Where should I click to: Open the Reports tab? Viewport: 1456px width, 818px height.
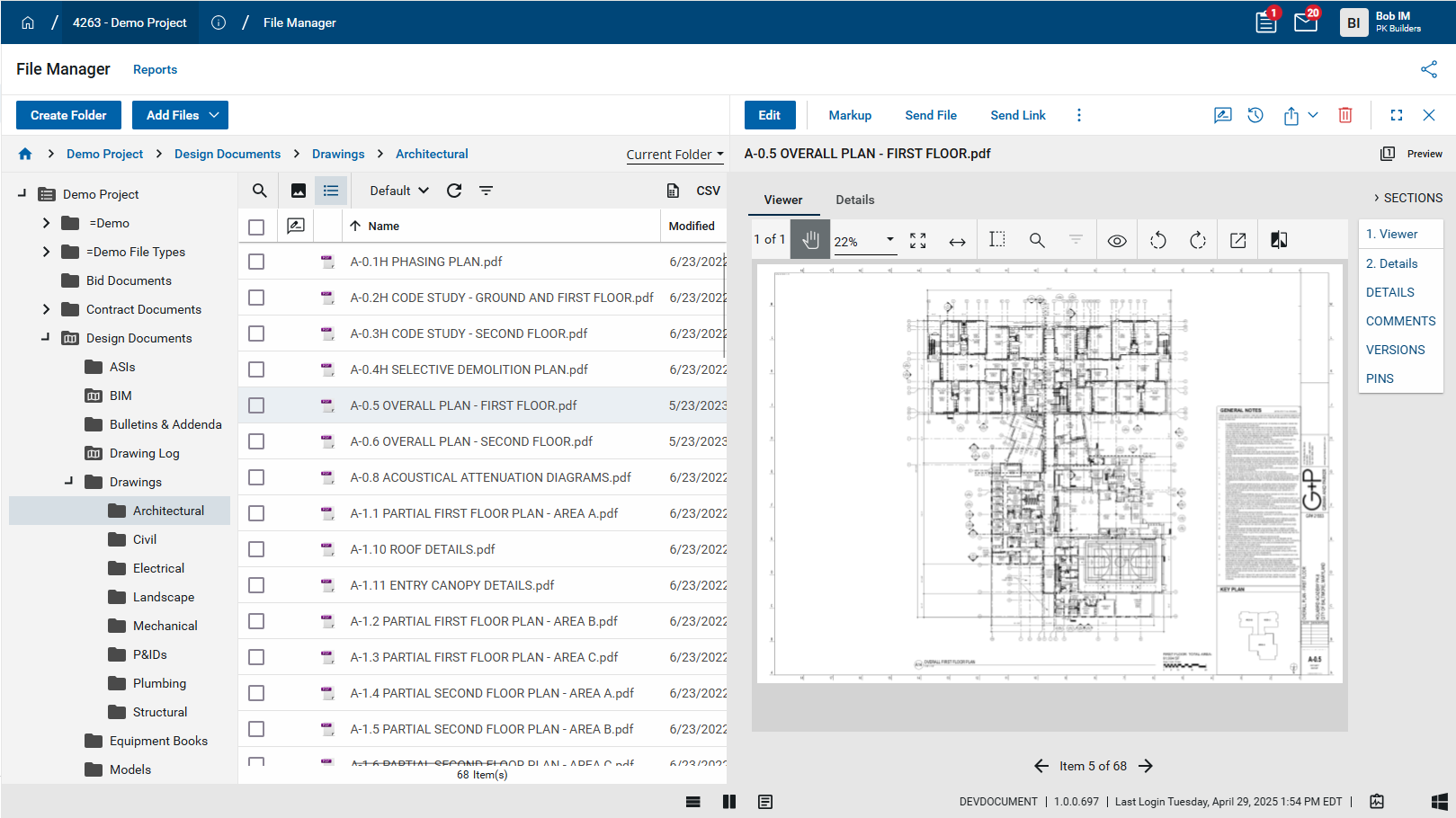[x=155, y=69]
